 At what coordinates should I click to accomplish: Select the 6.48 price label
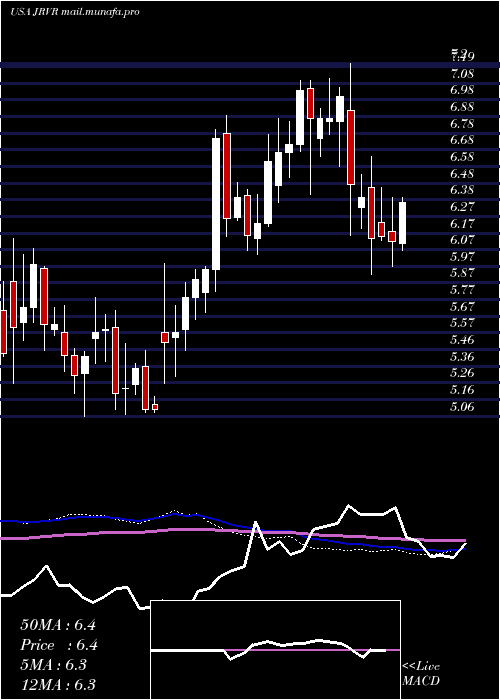(462, 173)
